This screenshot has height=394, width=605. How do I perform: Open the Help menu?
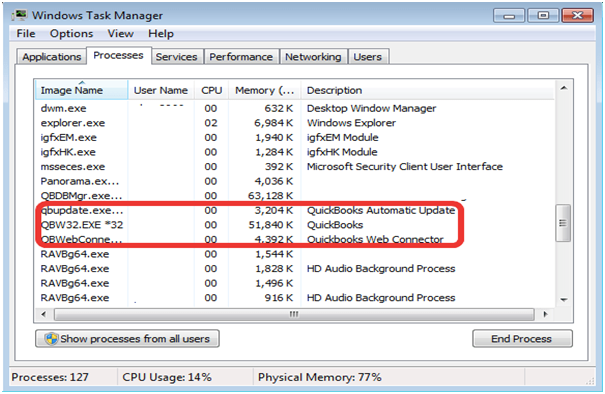coord(161,34)
